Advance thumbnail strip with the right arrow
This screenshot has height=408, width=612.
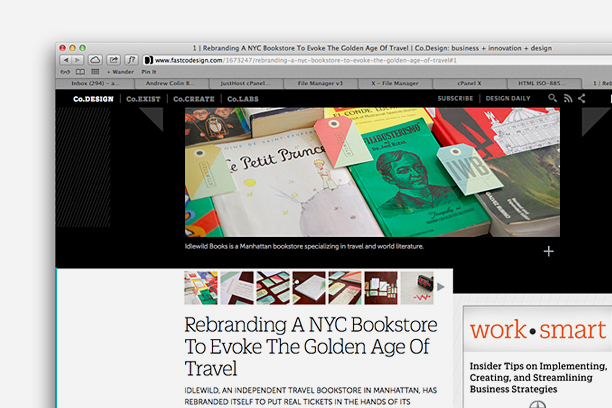[441, 287]
